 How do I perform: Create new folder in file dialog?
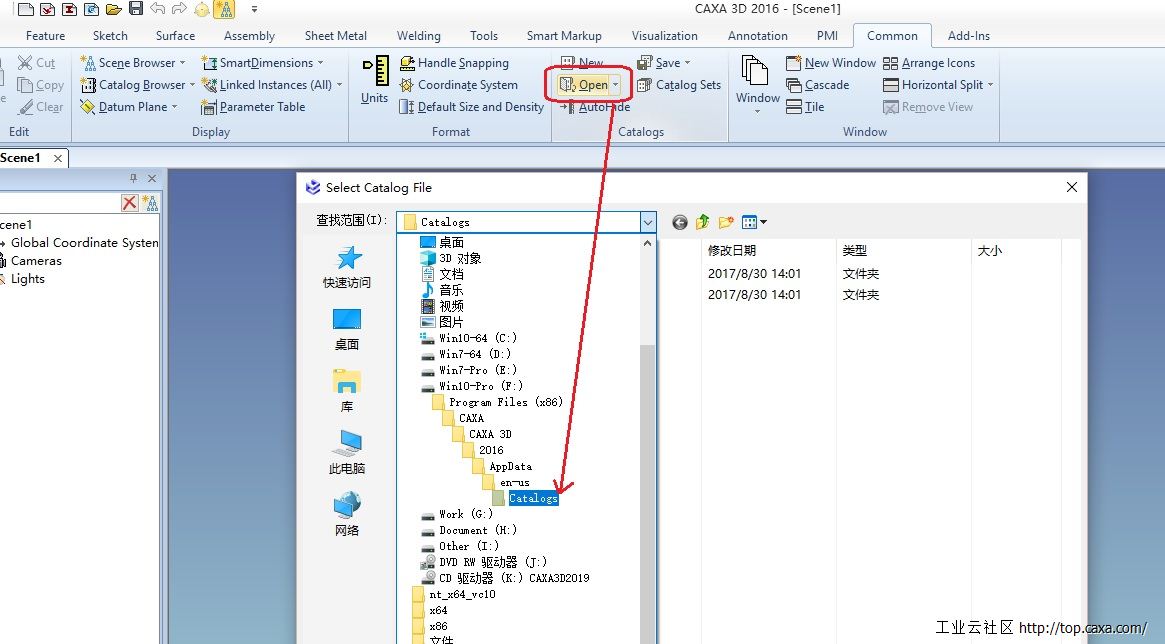[726, 222]
